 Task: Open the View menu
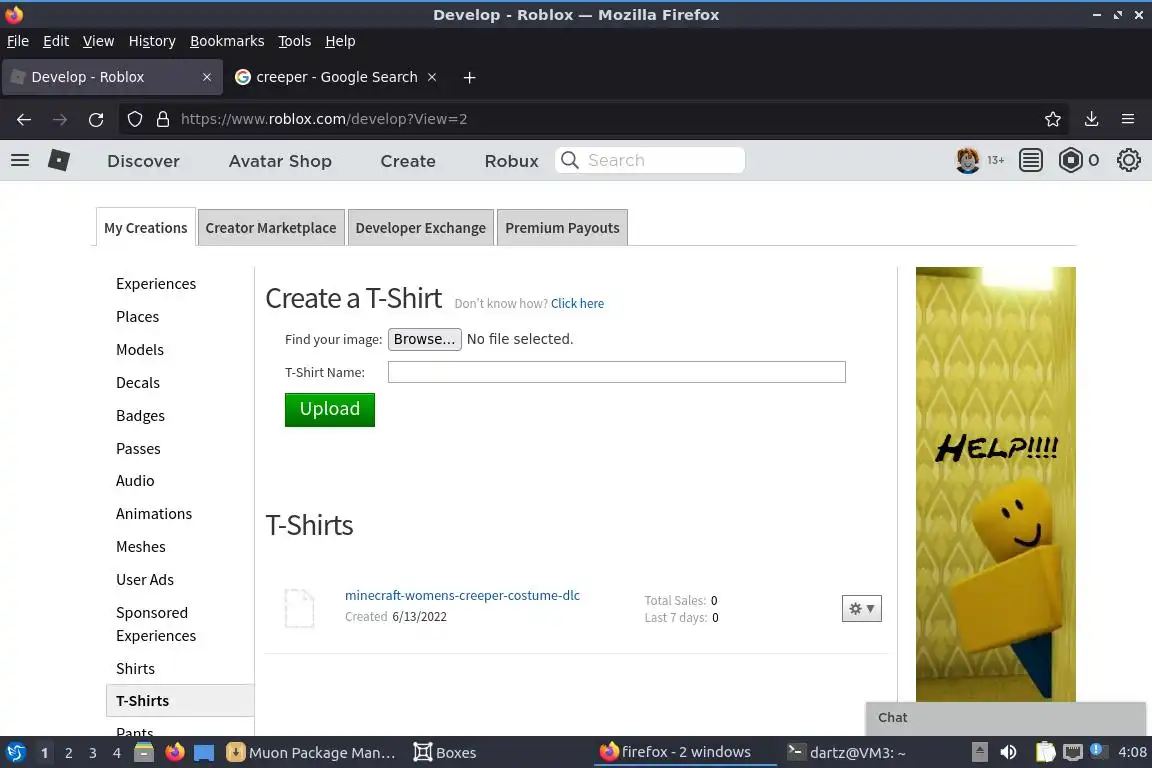coord(98,41)
